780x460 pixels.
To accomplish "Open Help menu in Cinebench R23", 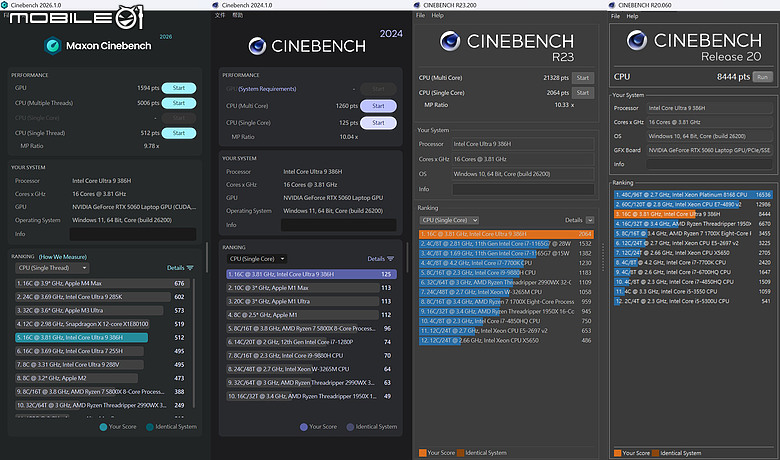I will pos(437,15).
